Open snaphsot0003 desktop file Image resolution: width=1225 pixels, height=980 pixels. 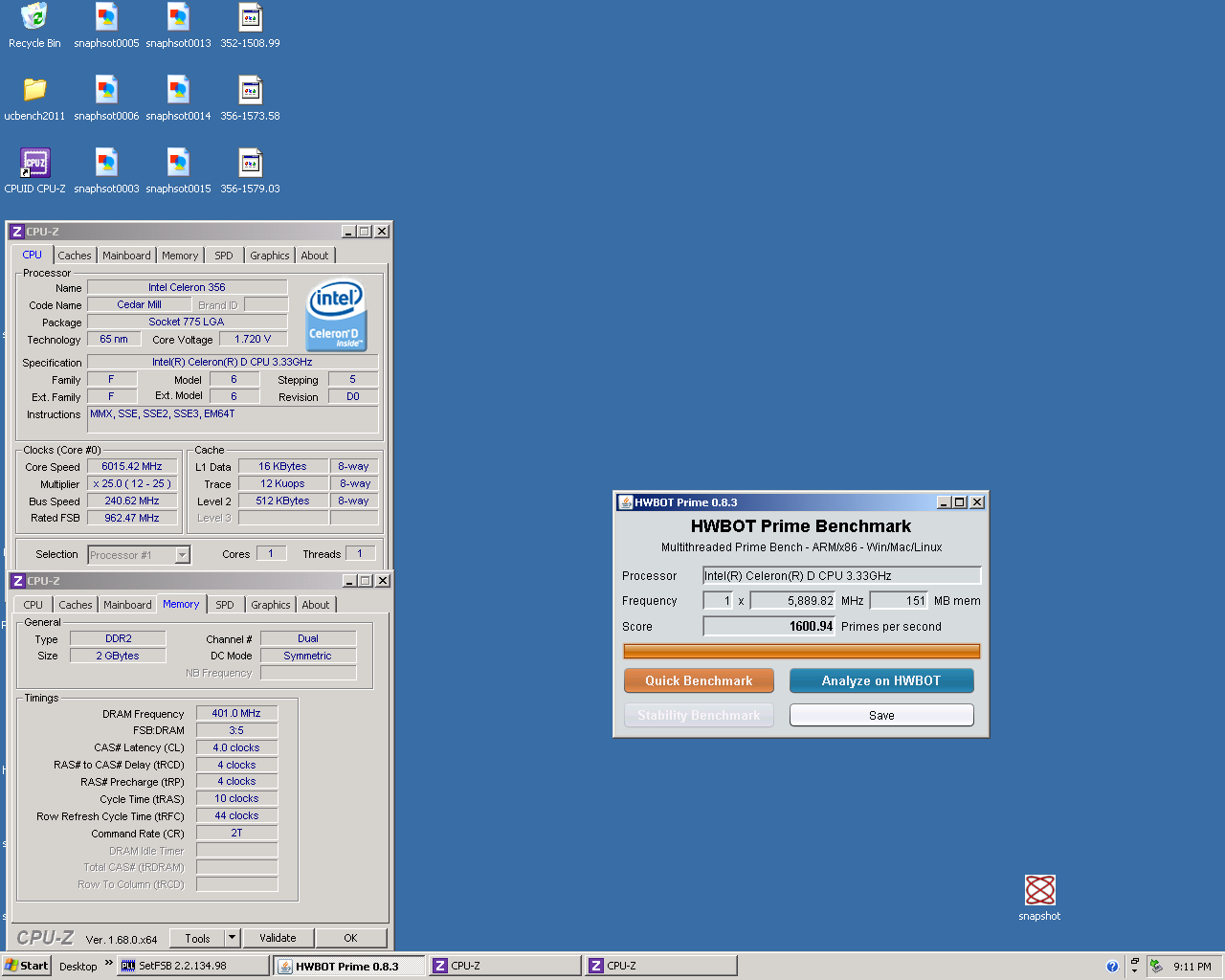tap(106, 171)
